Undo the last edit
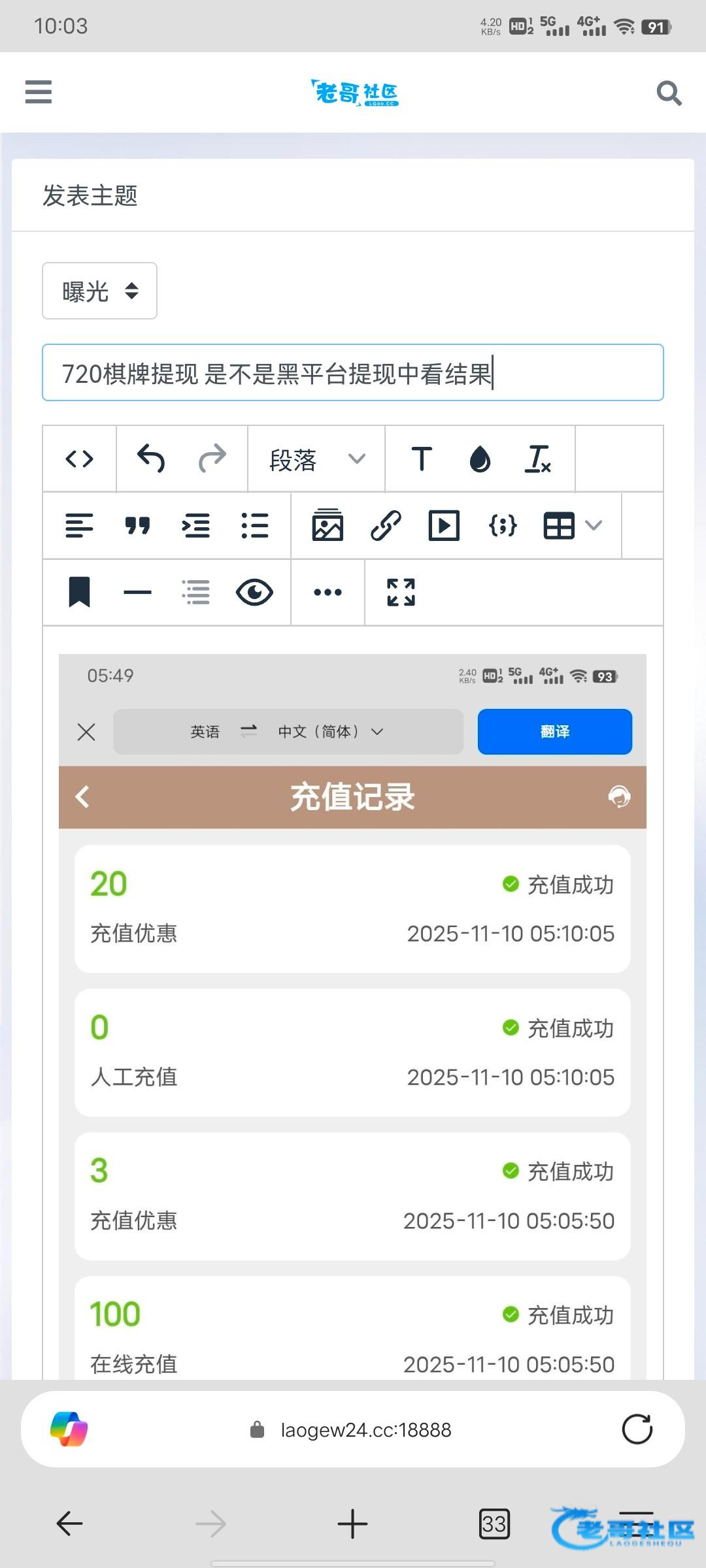This screenshot has height=1568, width=706. 150,459
